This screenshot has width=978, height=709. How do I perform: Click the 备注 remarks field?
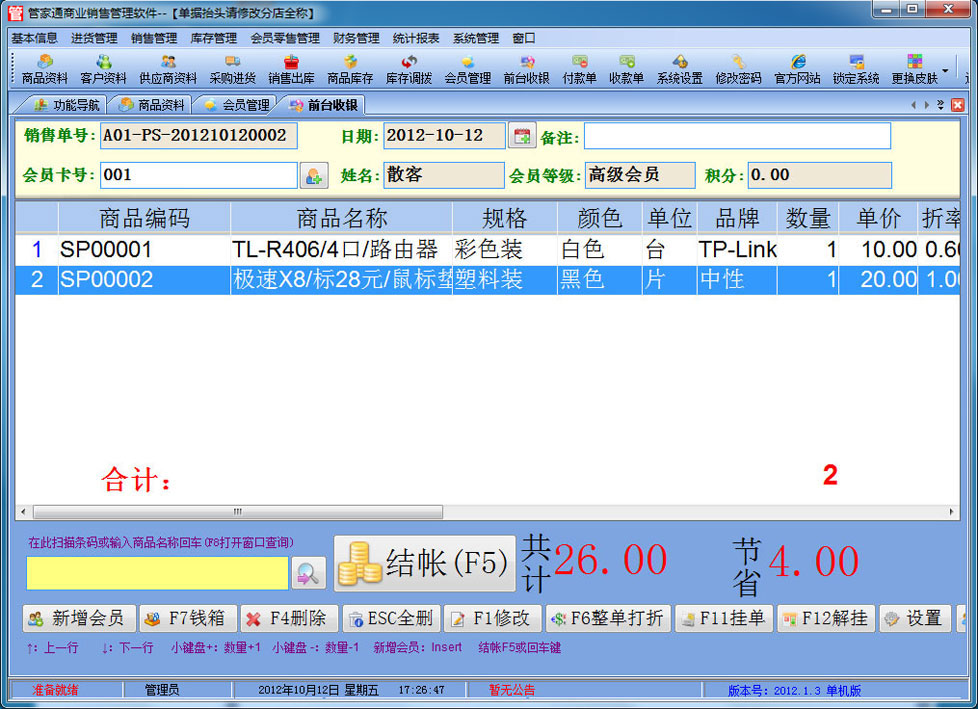737,136
